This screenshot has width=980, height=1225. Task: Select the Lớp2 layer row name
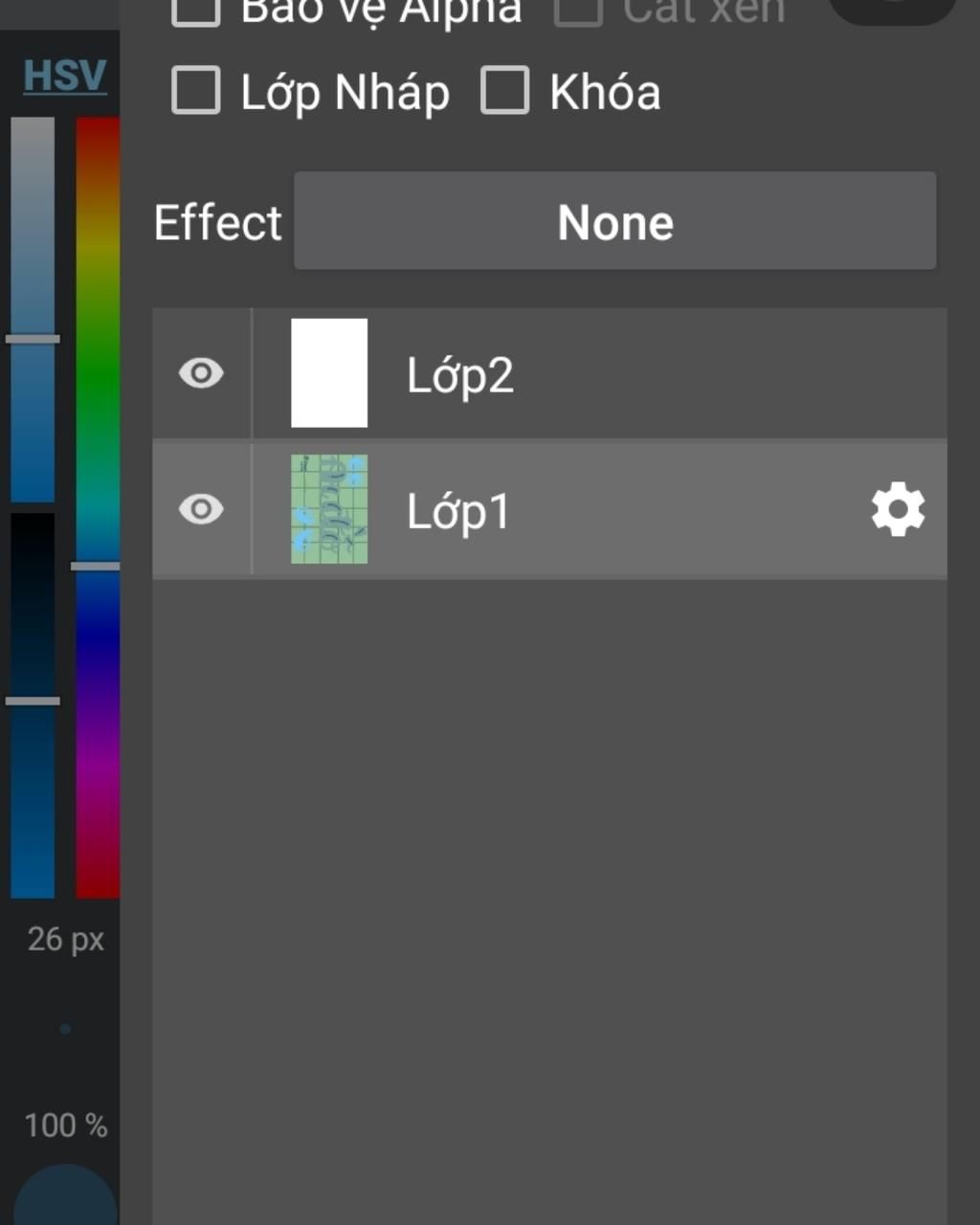460,375
